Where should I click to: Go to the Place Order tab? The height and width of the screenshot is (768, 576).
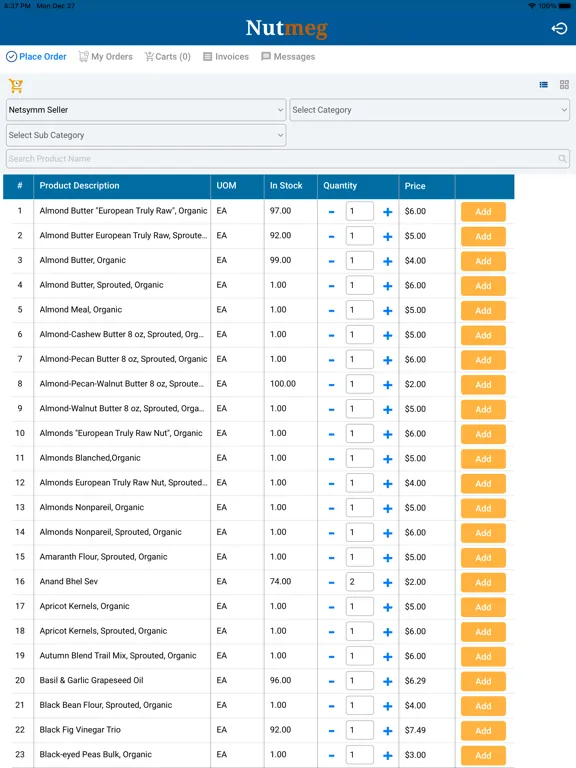[36, 57]
